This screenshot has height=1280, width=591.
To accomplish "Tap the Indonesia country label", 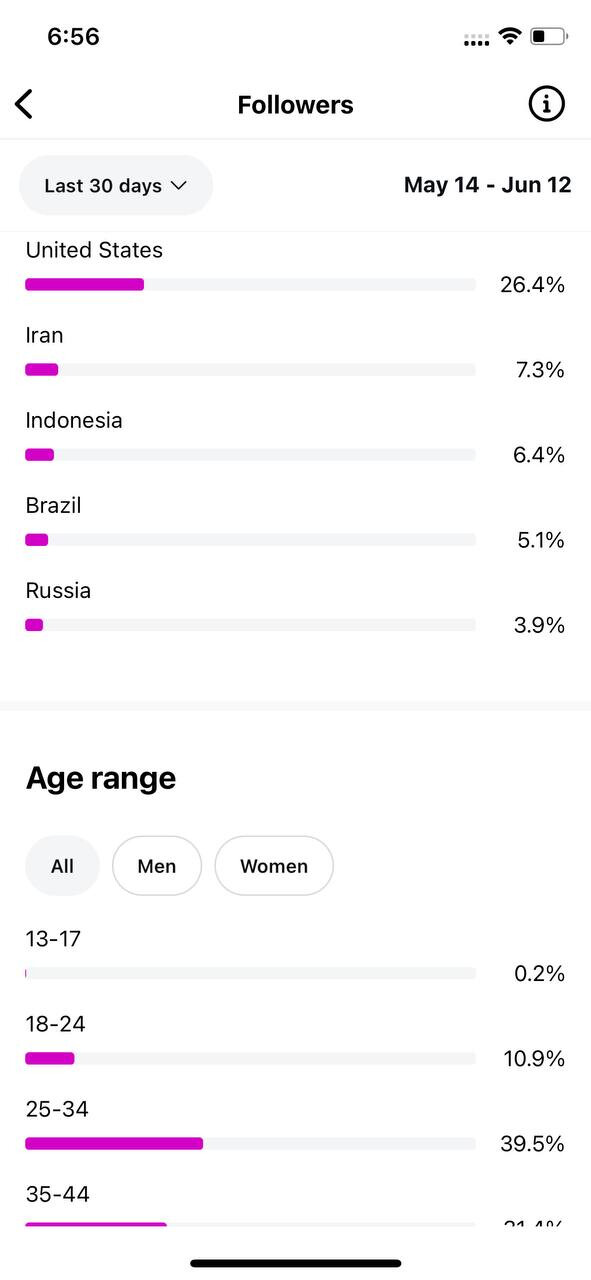I will [x=74, y=420].
